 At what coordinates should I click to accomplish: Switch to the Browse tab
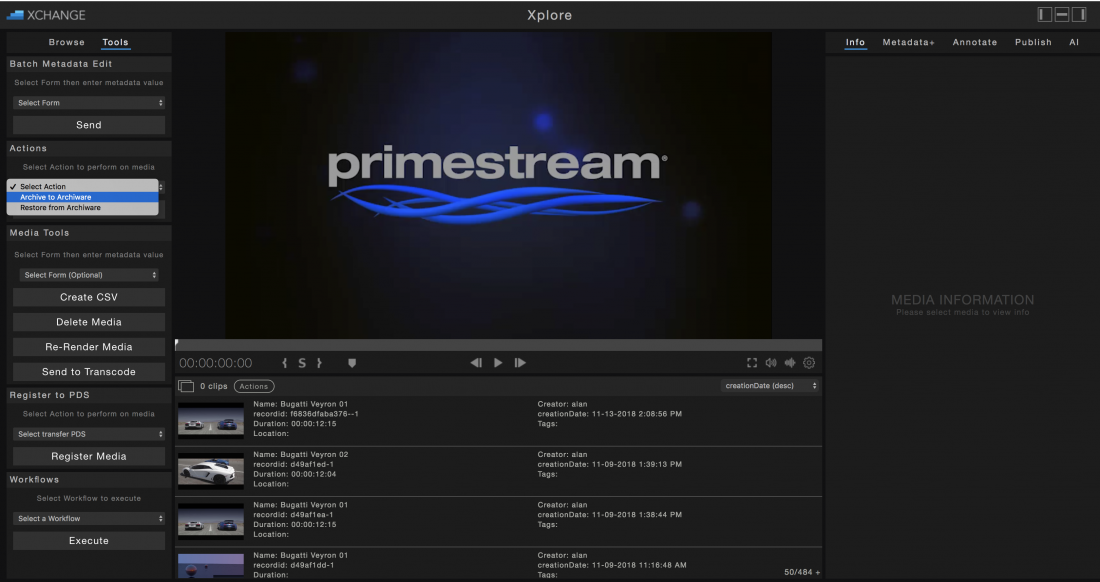[x=67, y=42]
